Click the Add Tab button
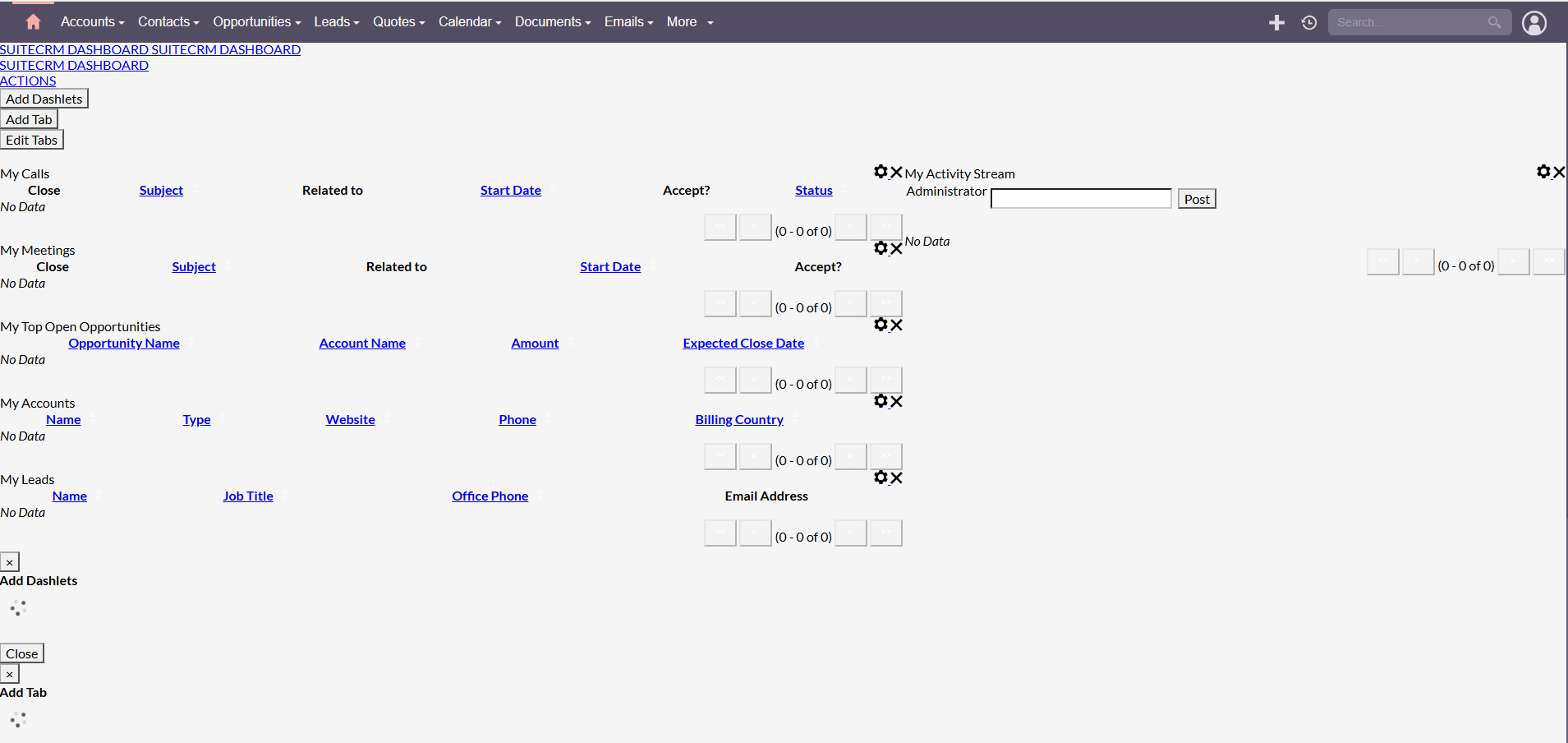The image size is (1568, 743). (x=29, y=119)
